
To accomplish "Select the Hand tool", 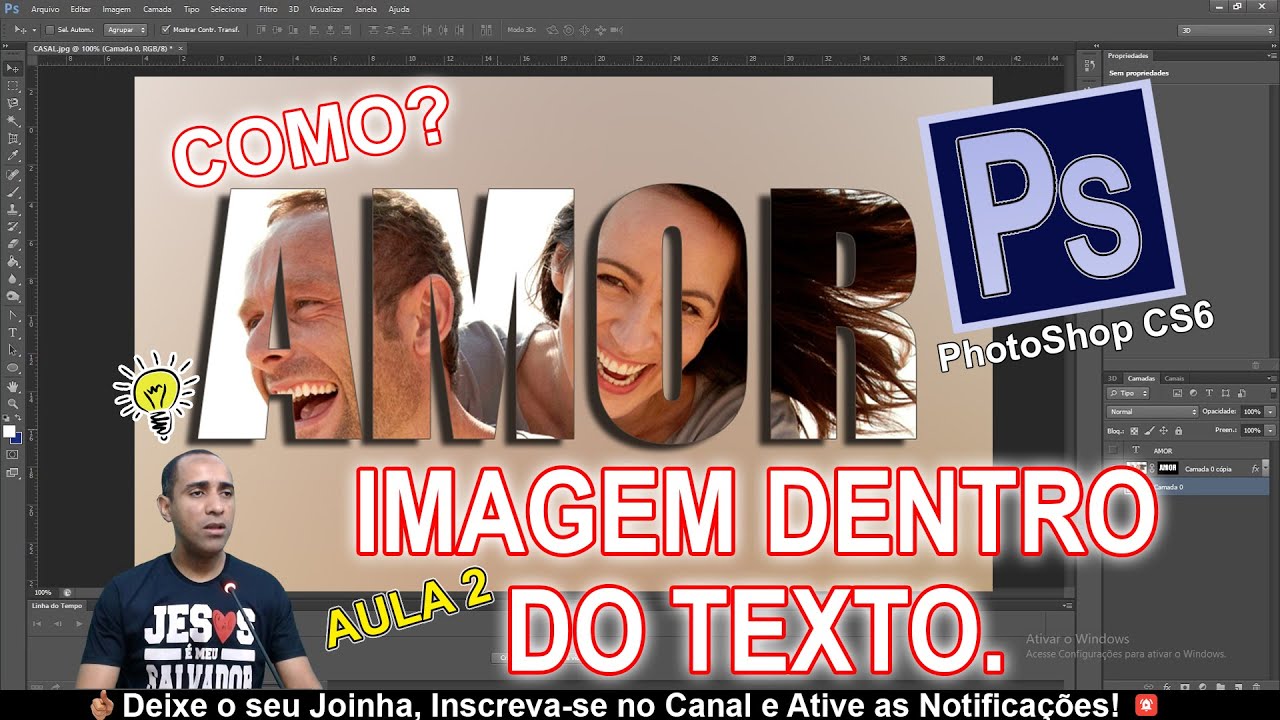I will point(13,386).
